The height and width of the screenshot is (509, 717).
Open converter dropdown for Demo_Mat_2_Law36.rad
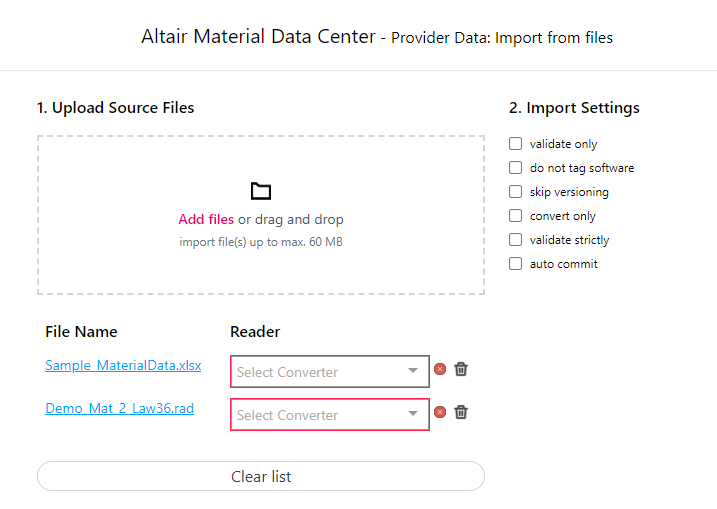[x=320, y=415]
